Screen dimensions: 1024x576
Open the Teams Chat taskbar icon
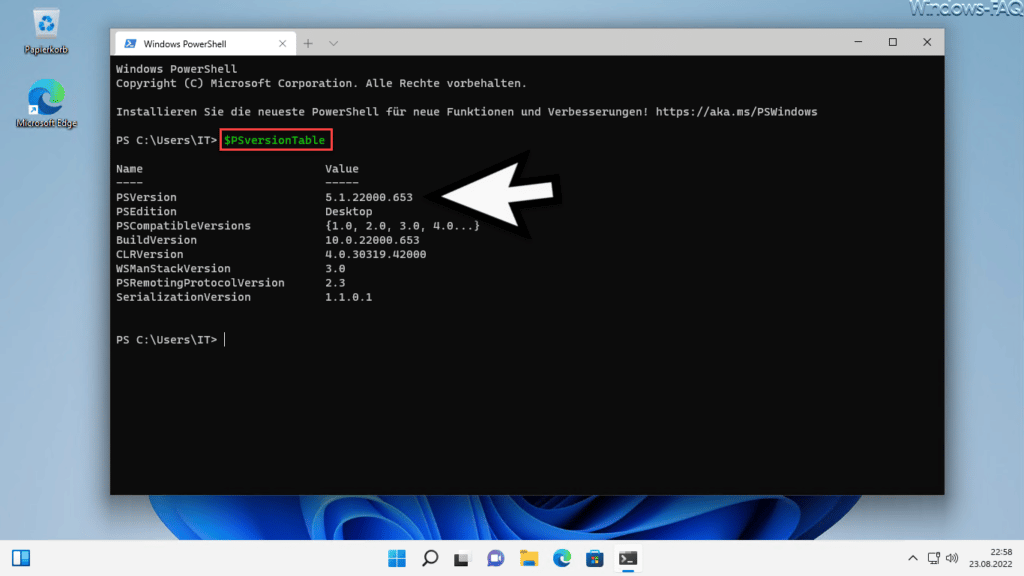coord(496,558)
